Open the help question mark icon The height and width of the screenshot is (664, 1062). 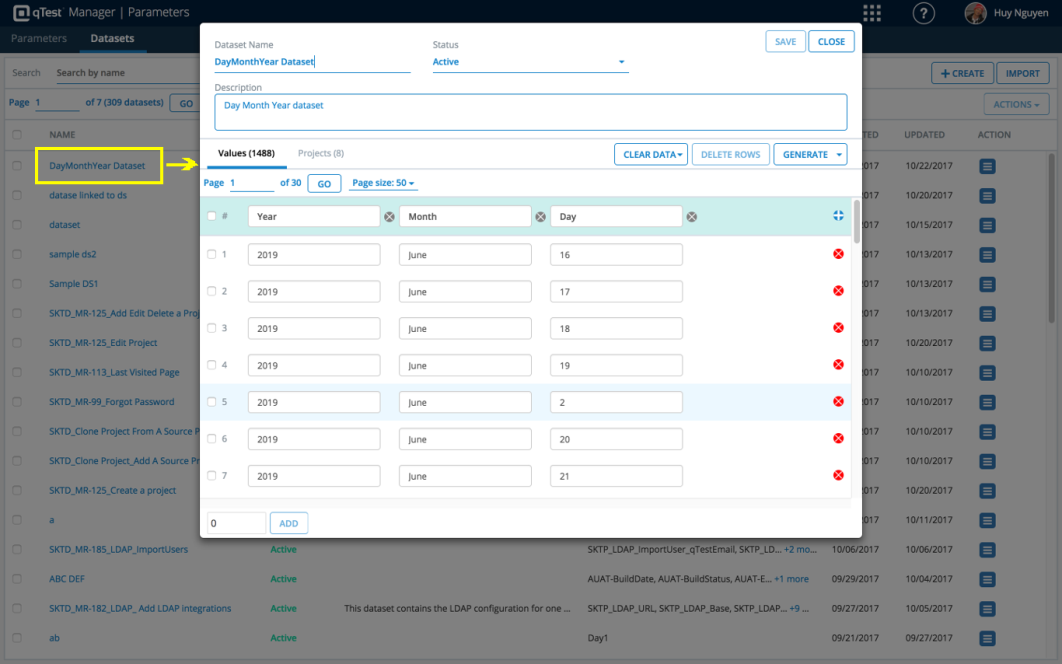pos(924,13)
